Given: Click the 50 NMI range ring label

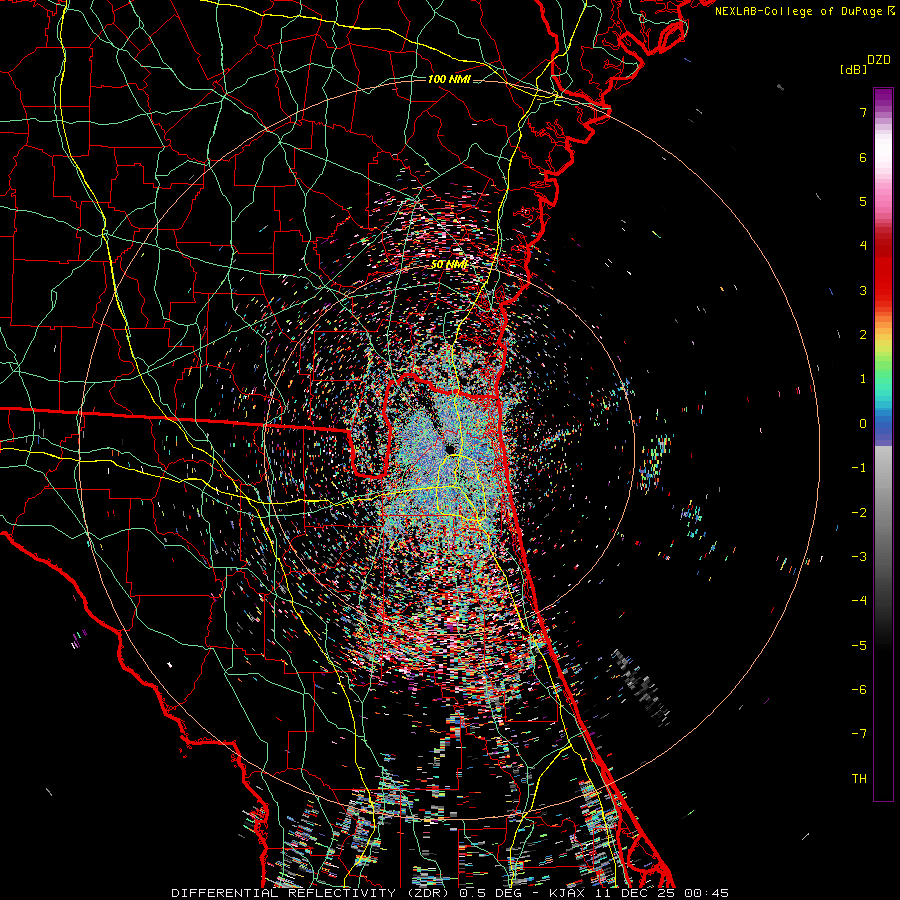Looking at the screenshot, I should [x=449, y=265].
